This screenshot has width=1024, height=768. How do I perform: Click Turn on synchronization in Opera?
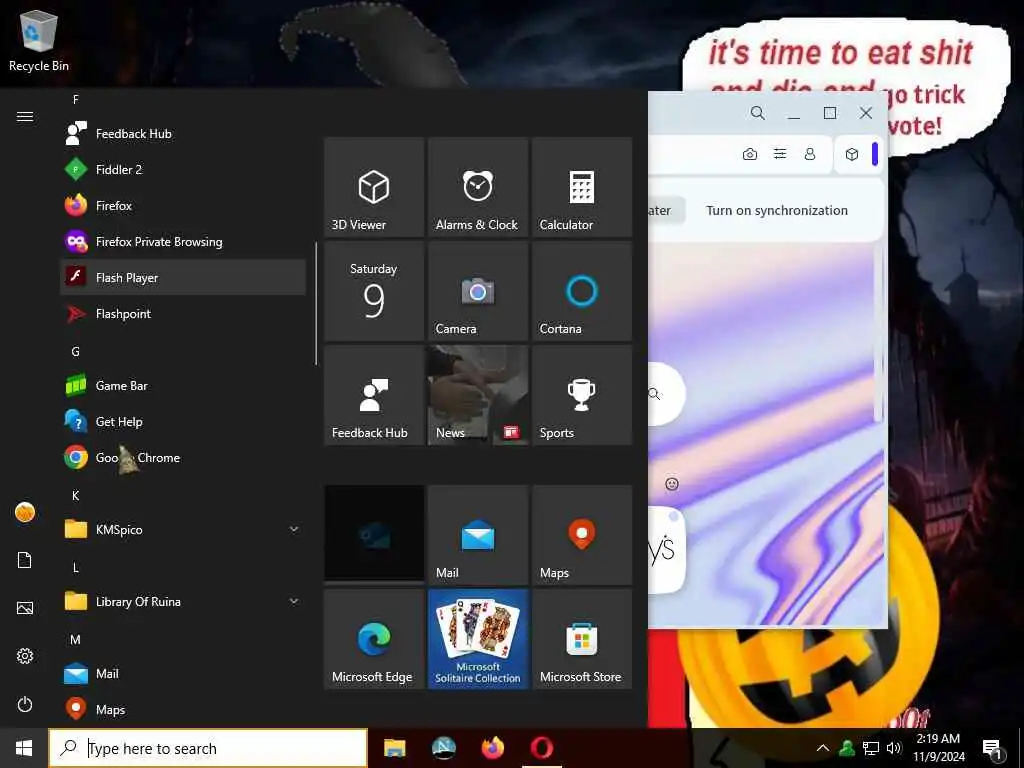[x=776, y=210]
